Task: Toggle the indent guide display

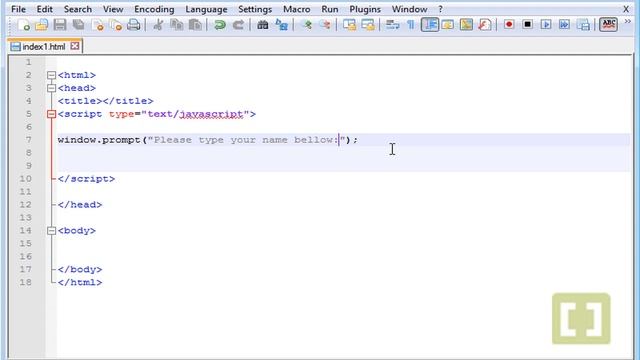Action: [430, 25]
